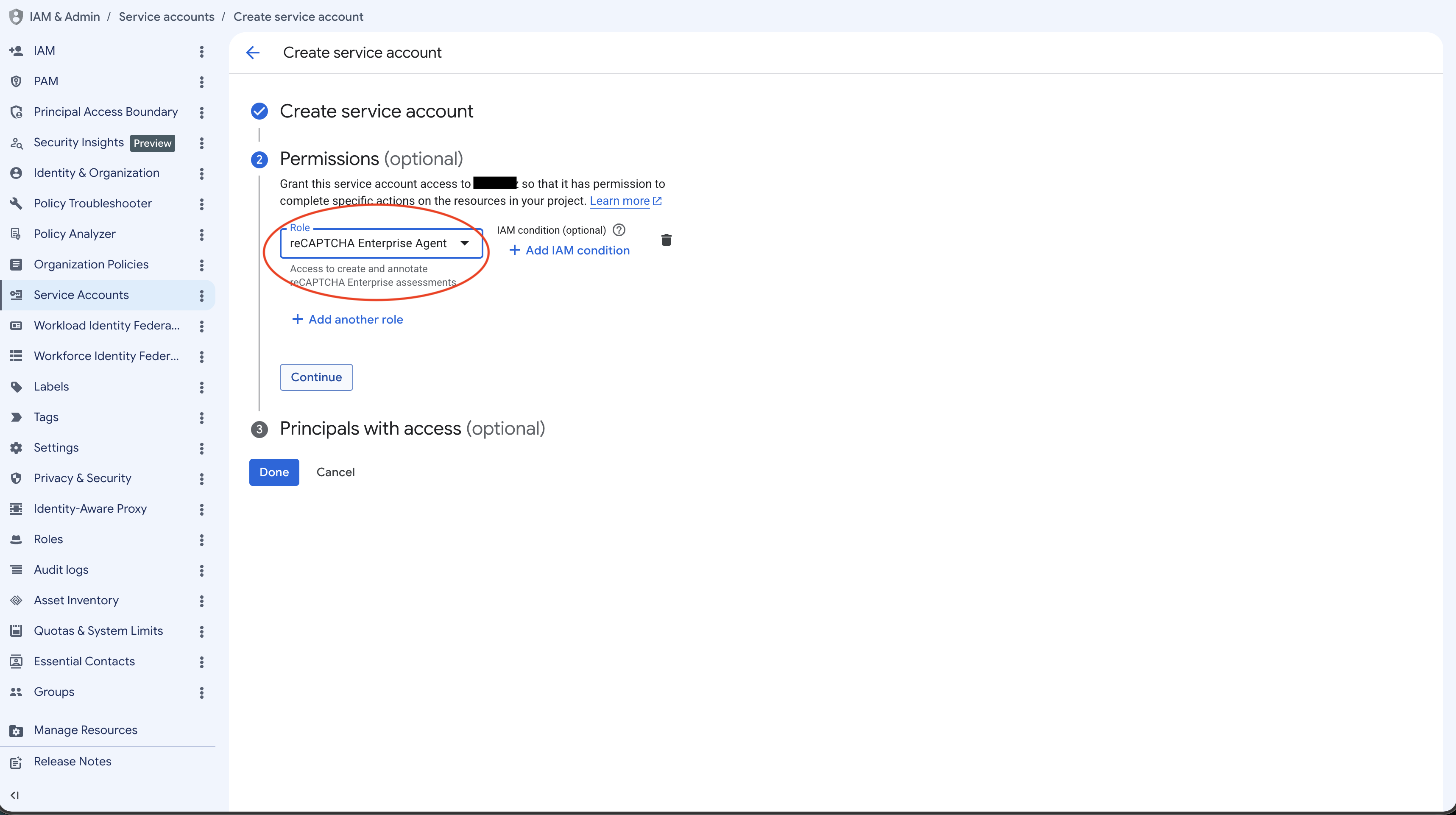This screenshot has width=1456, height=815.
Task: Click the Roles hat icon
Action: pyautogui.click(x=17, y=539)
